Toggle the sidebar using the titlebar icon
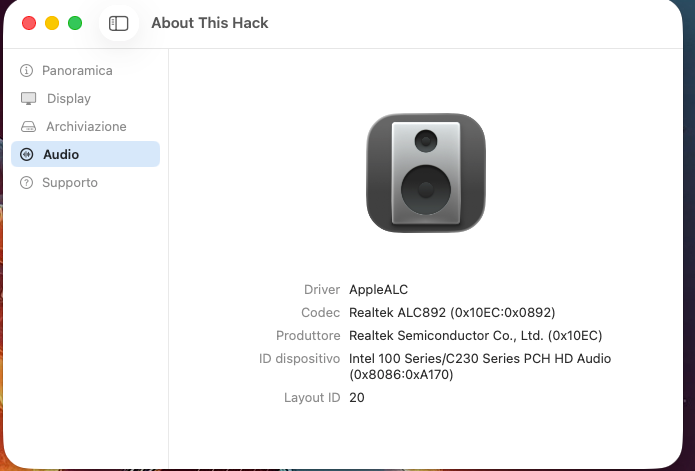 pos(119,23)
